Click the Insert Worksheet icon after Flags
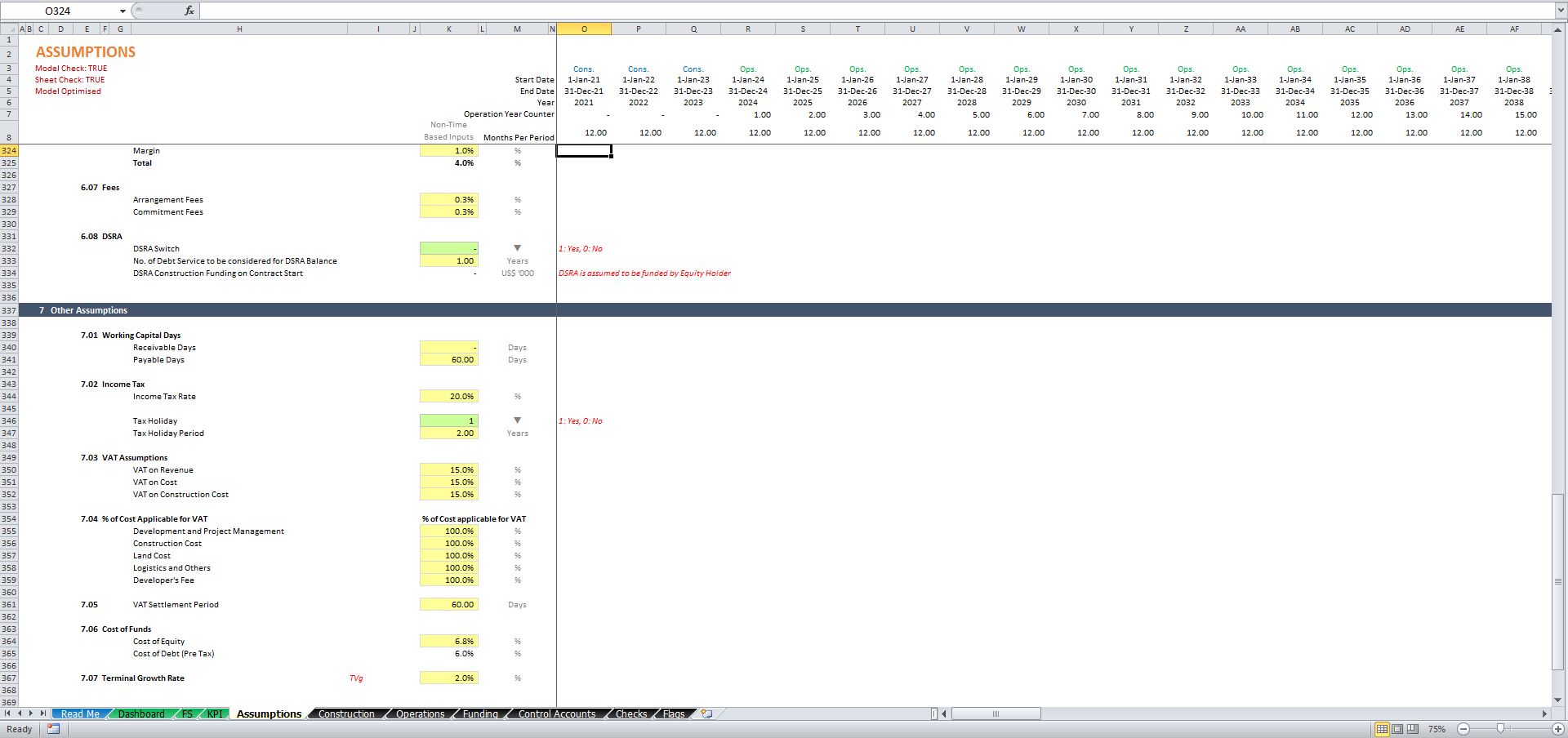1568x738 pixels. pos(707,714)
